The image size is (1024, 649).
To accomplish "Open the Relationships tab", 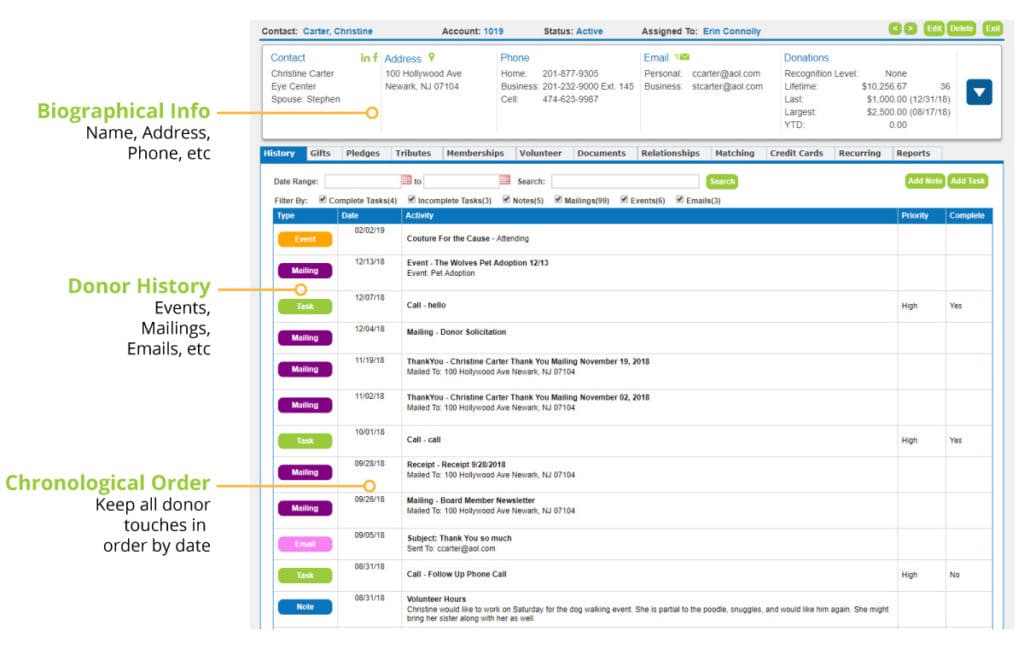I will click(670, 153).
